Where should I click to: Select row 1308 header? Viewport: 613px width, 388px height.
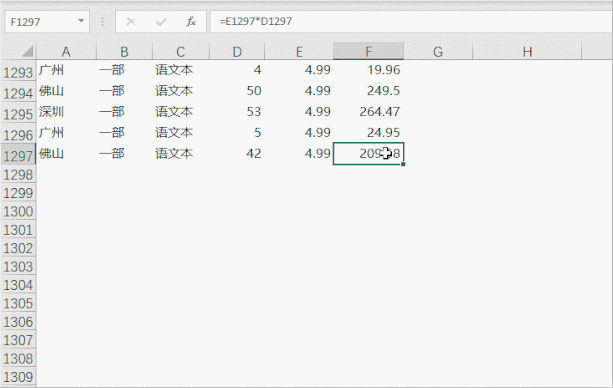pos(18,358)
